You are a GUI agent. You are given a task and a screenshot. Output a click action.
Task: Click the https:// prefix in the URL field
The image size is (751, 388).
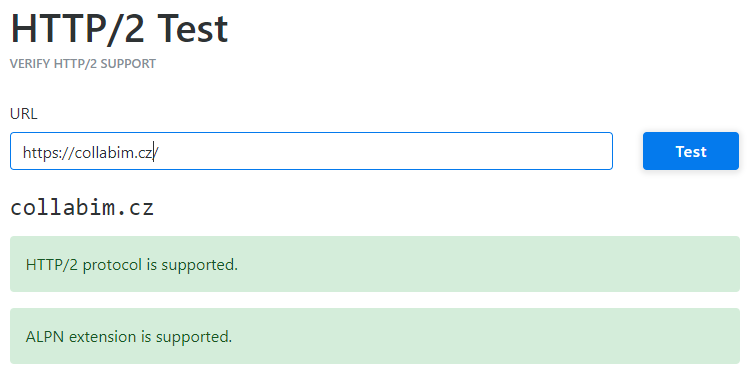(x=49, y=152)
